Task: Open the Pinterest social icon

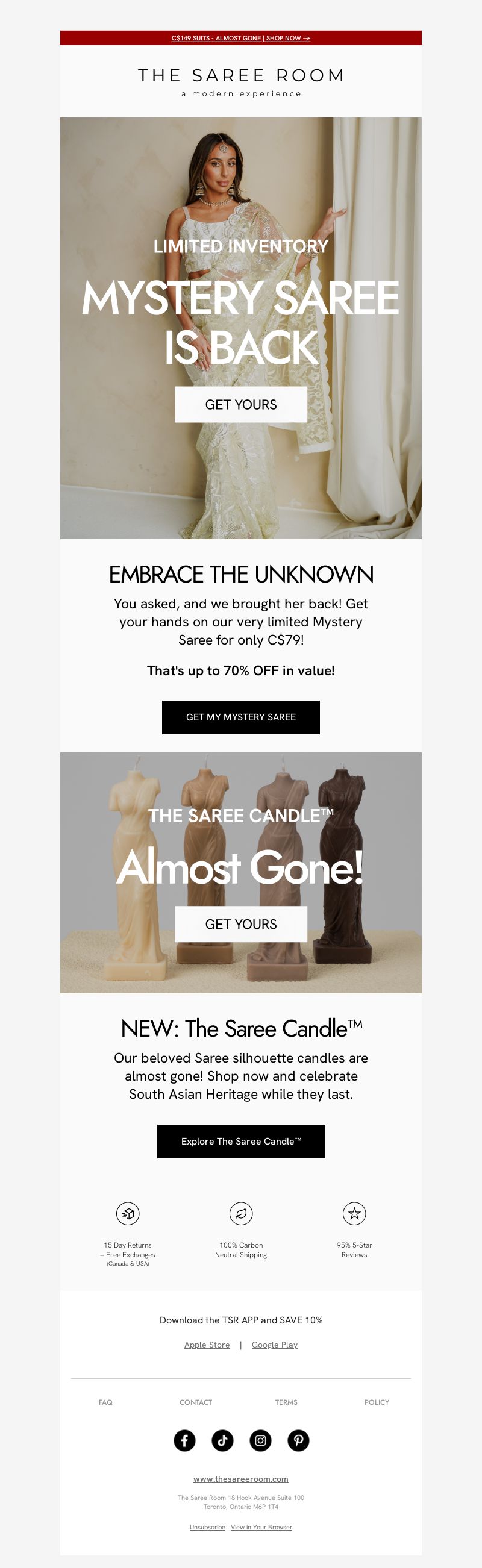Action: [298, 1440]
